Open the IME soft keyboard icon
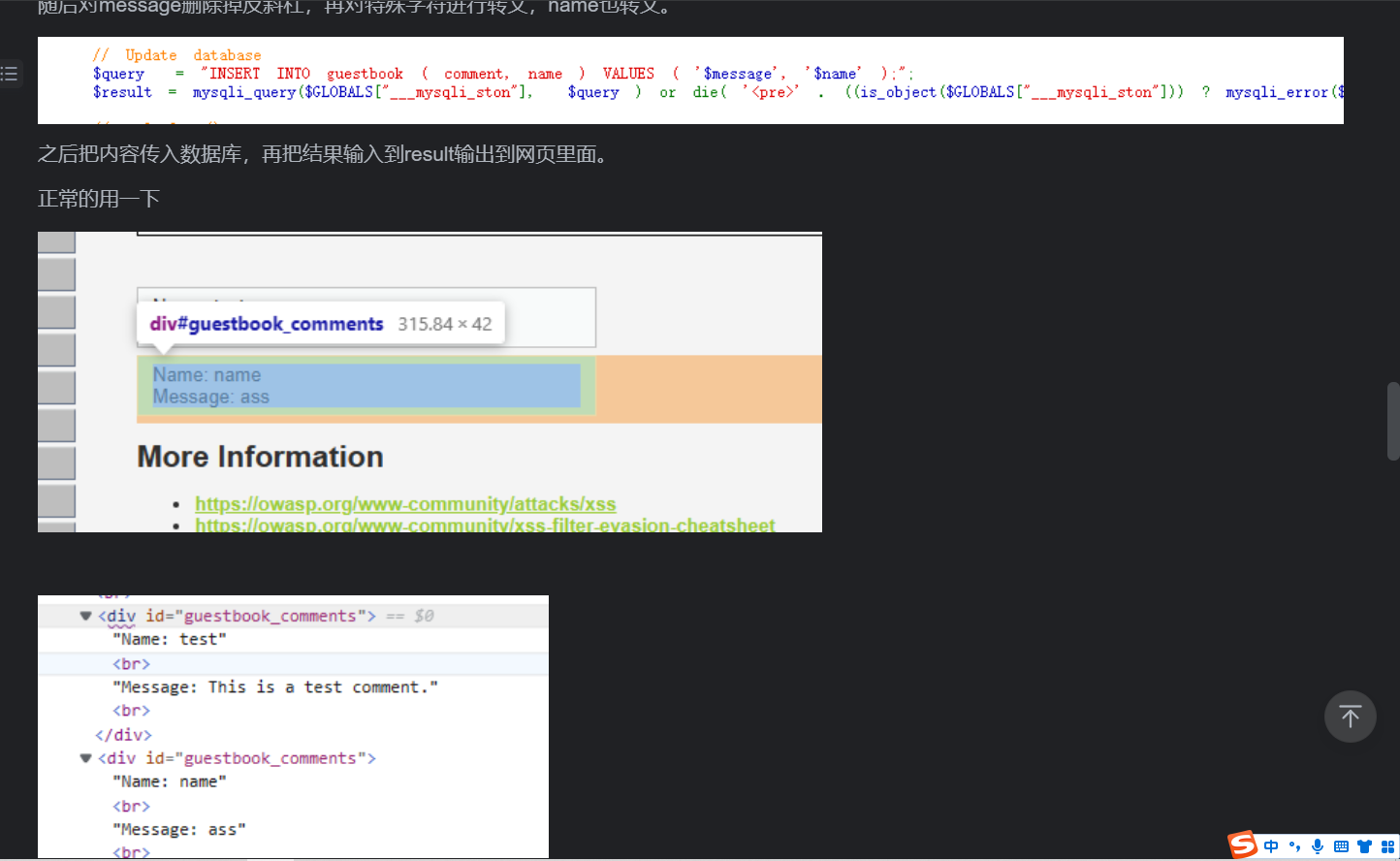This screenshot has height=861, width=1400. coord(1341,846)
